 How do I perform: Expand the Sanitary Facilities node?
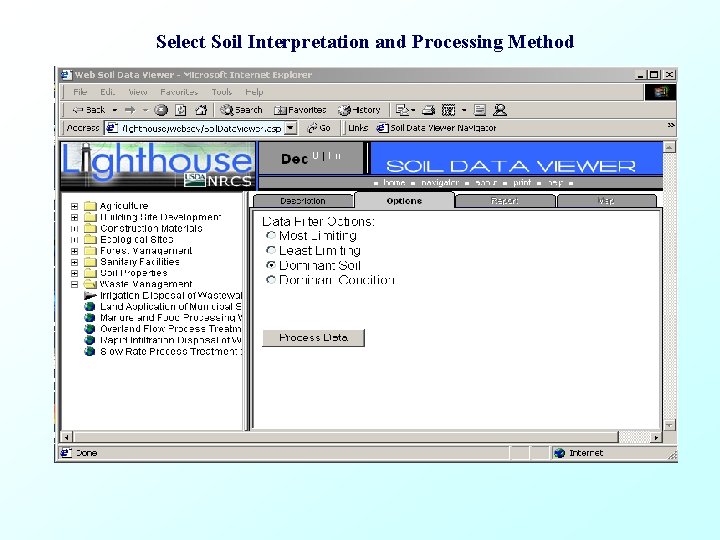pos(74,262)
